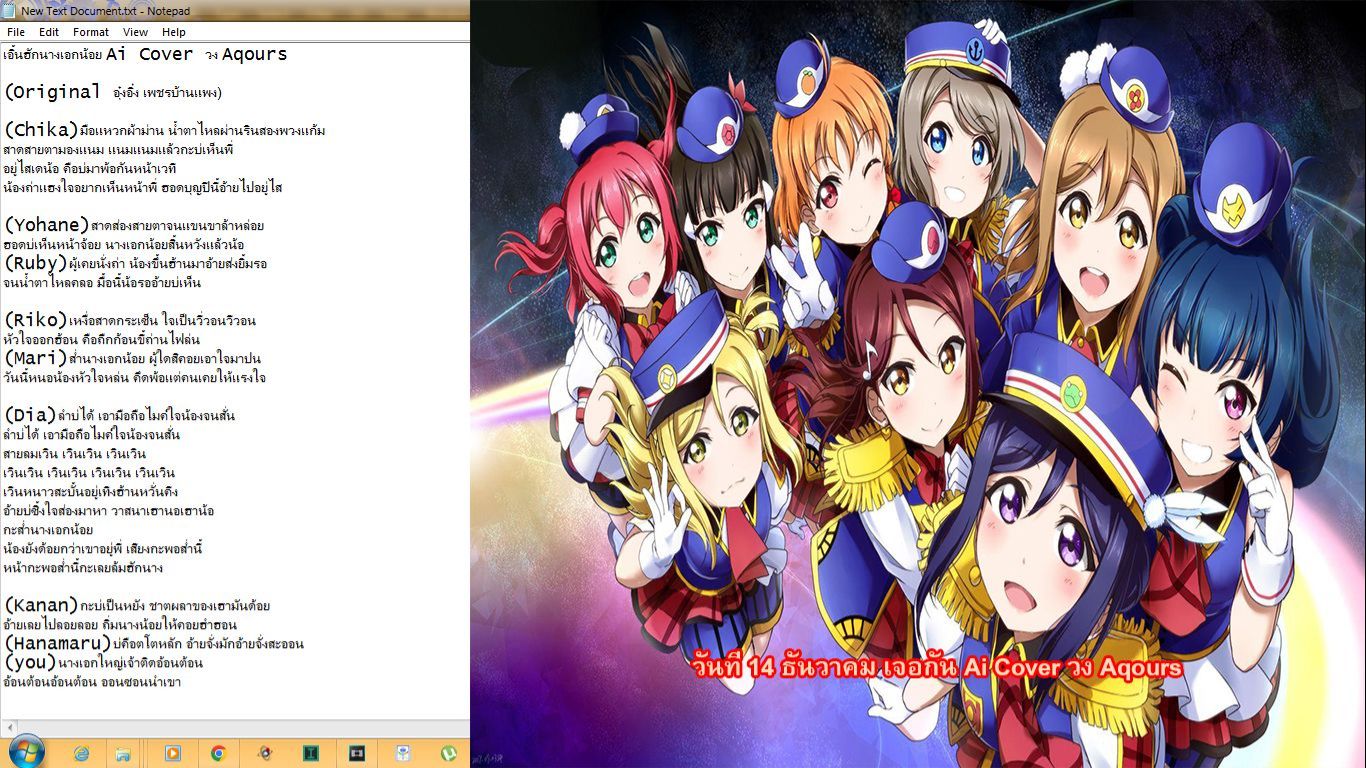Click the '(Riko)' singer label

point(36,320)
